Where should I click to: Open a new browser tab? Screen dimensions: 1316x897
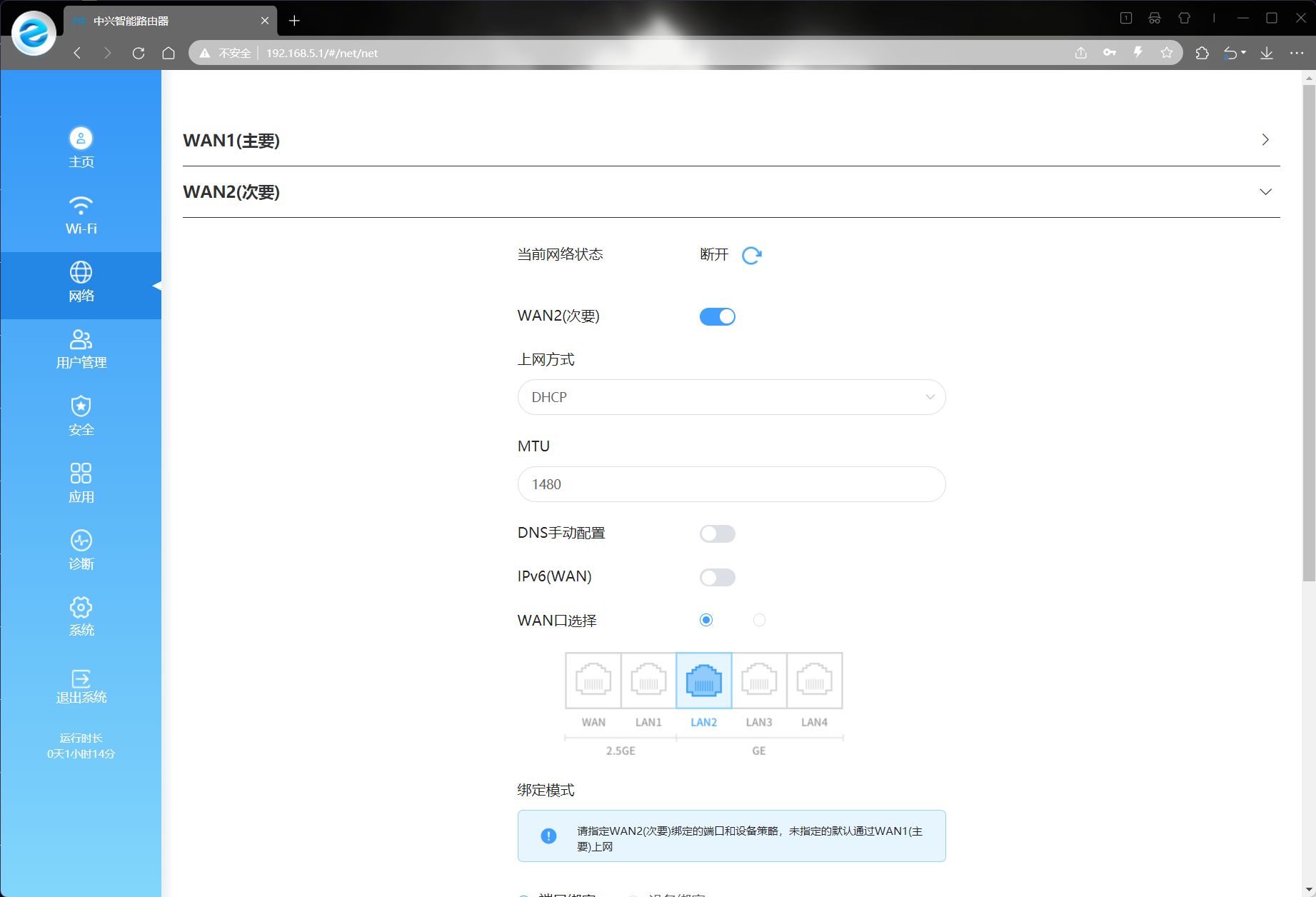point(294,21)
